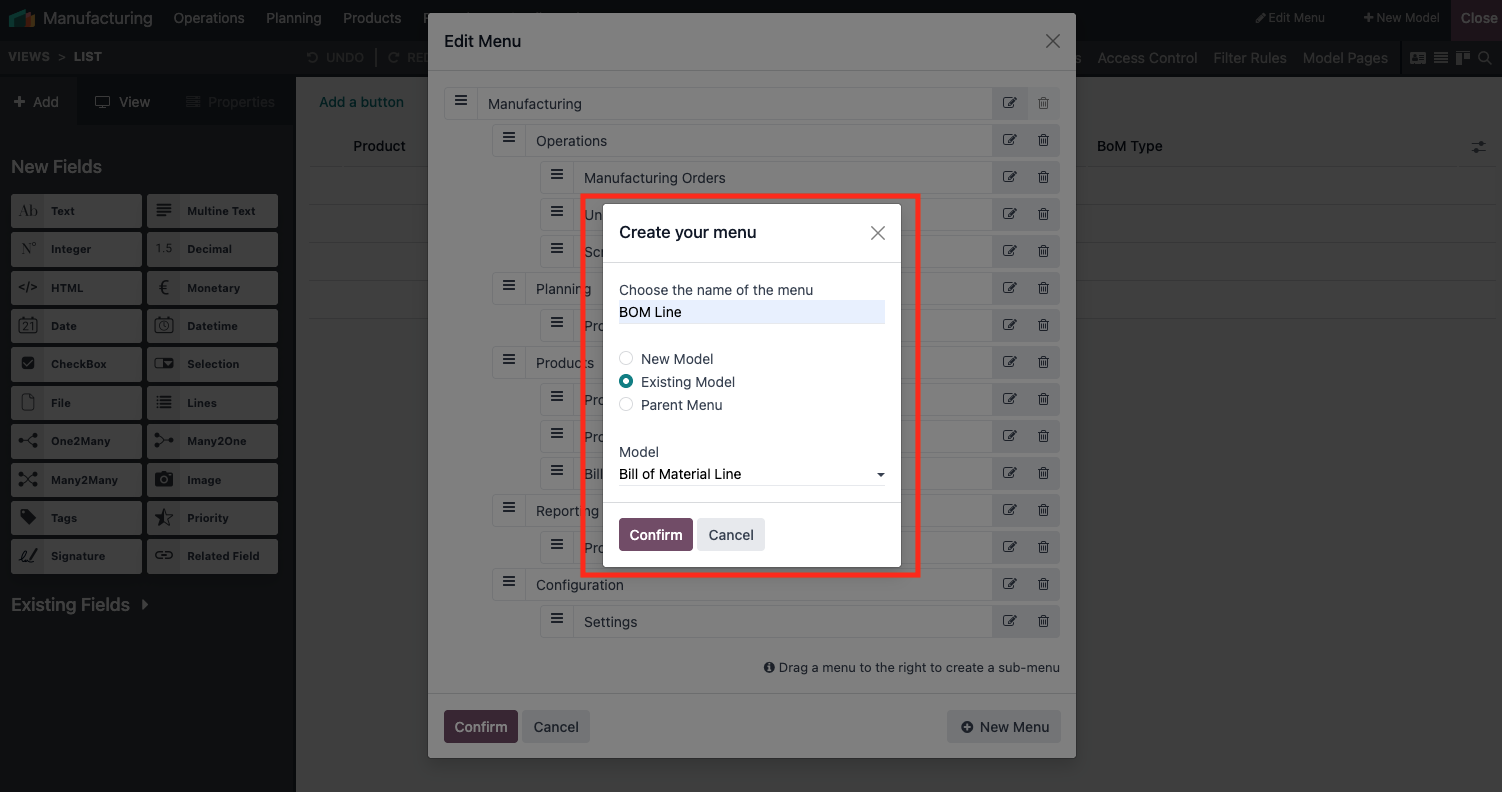The width and height of the screenshot is (1502, 792).
Task: Click the drag handle next to Operations
Action: 509,138
